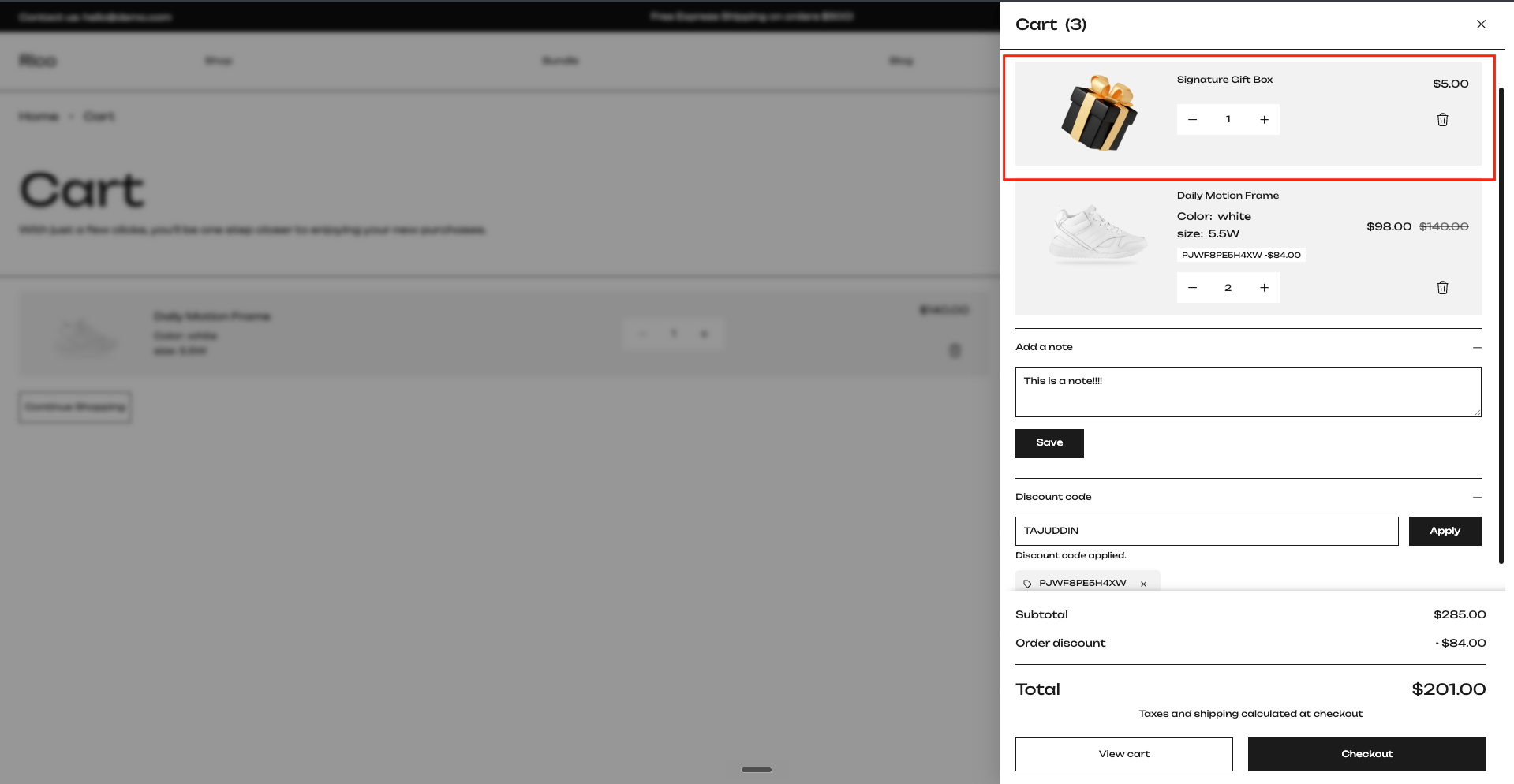Open the white sneaker product thumbnail
This screenshot has width=1514, height=784.
pos(1098,234)
